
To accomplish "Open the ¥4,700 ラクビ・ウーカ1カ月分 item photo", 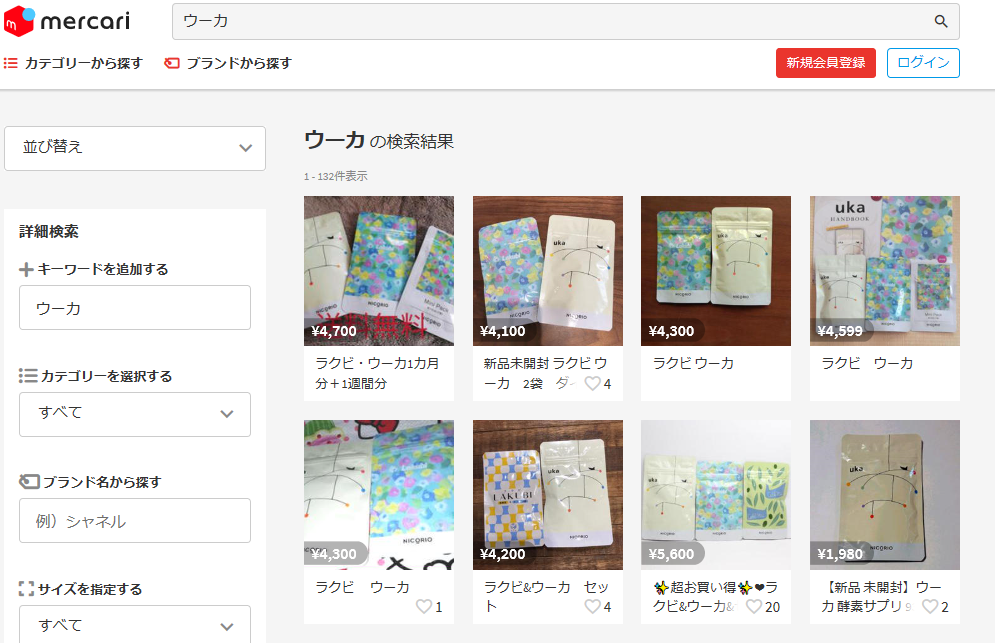I will (x=379, y=271).
